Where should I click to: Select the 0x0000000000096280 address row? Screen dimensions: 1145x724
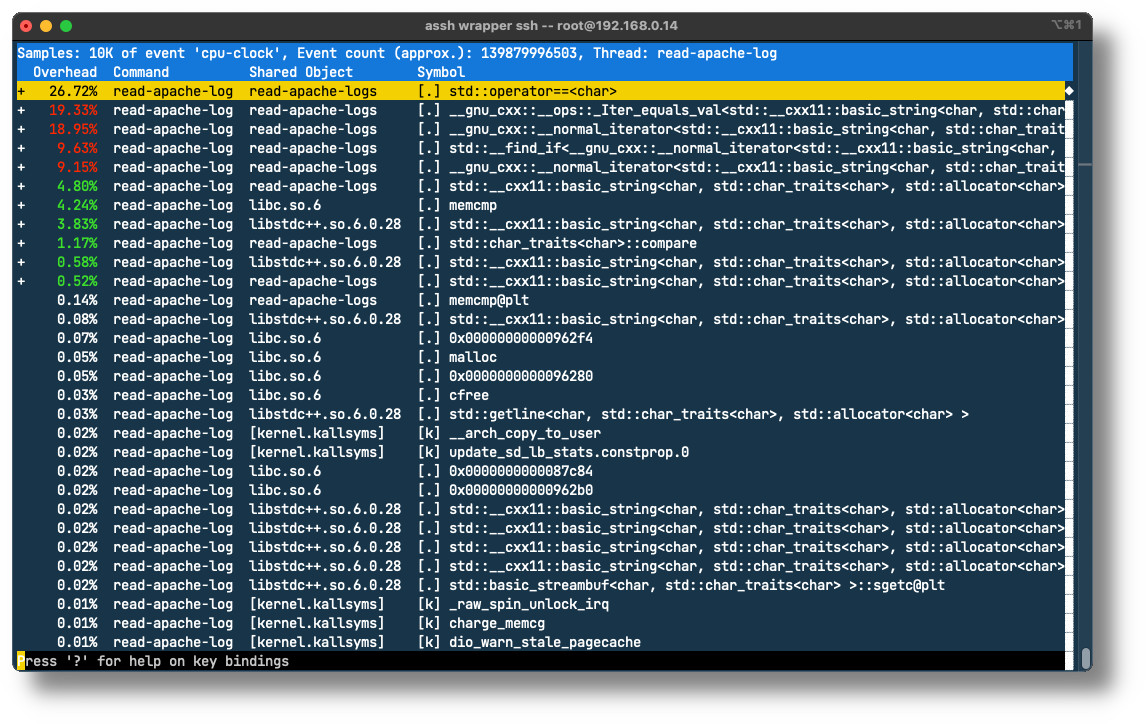coord(541,376)
